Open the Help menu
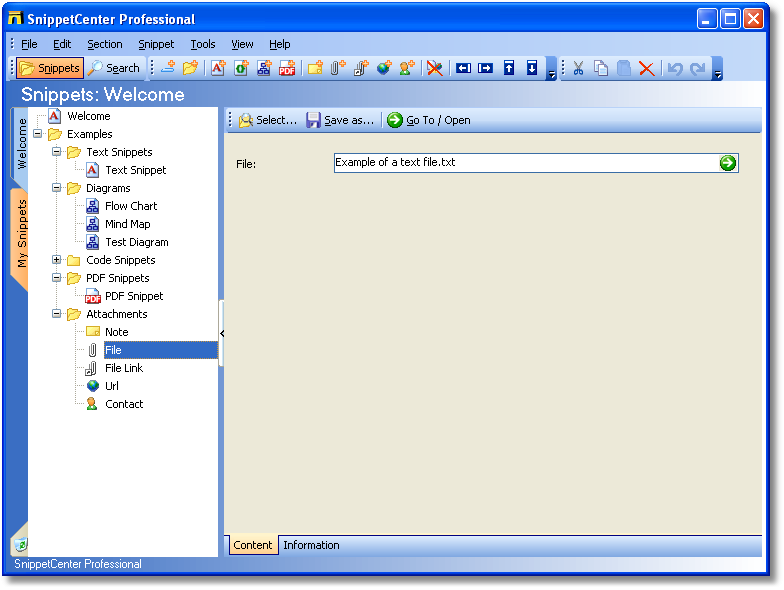 coord(280,44)
